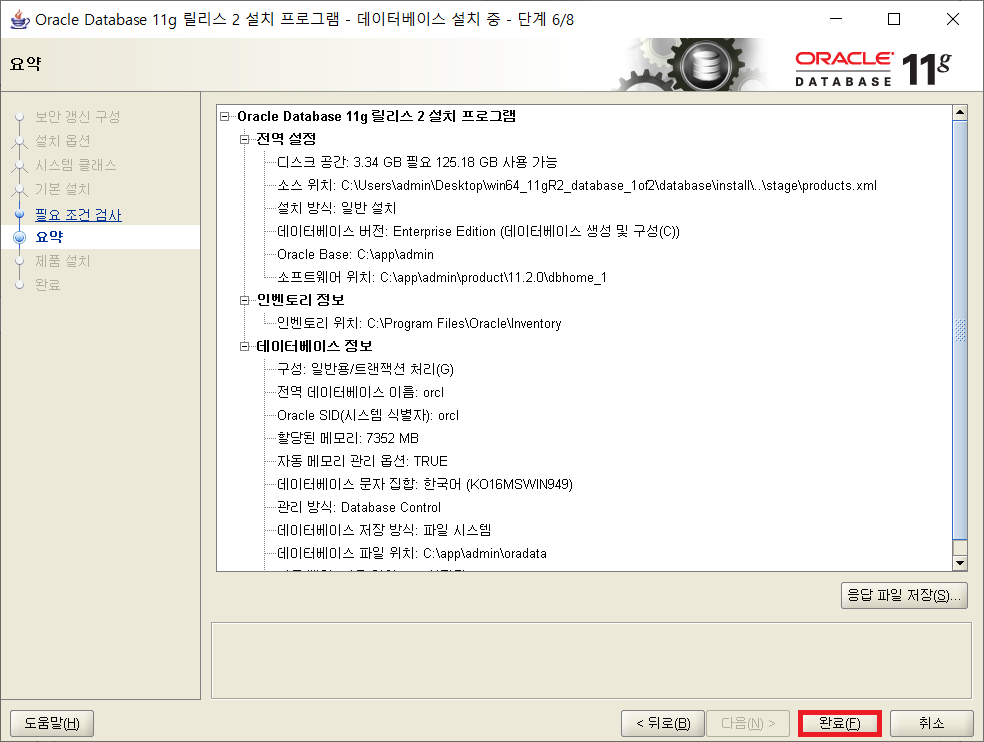Select the 설치 방식: 일반 설치 row
This screenshot has height=742, width=984.
point(336,208)
